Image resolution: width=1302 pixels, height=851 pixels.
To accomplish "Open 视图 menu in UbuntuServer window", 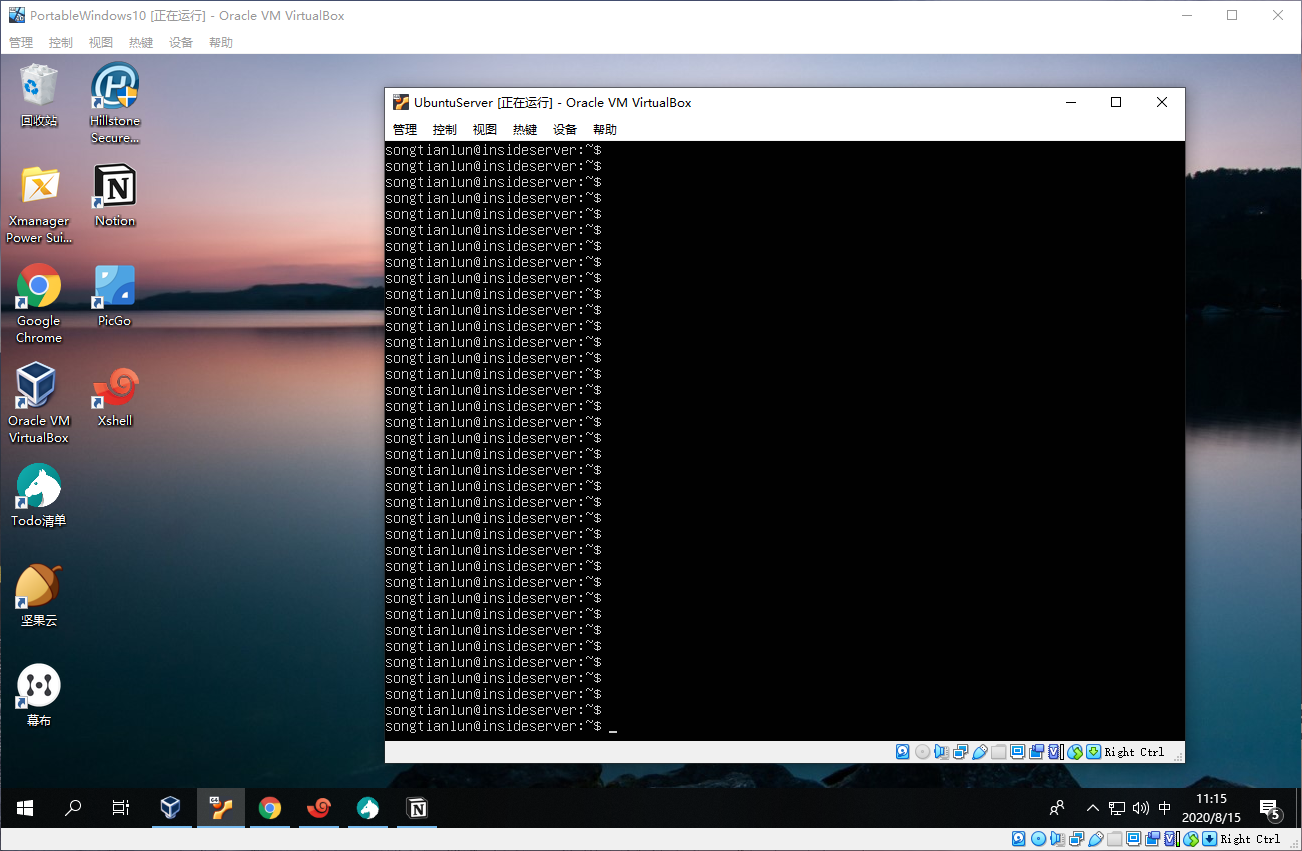I will [x=485, y=129].
